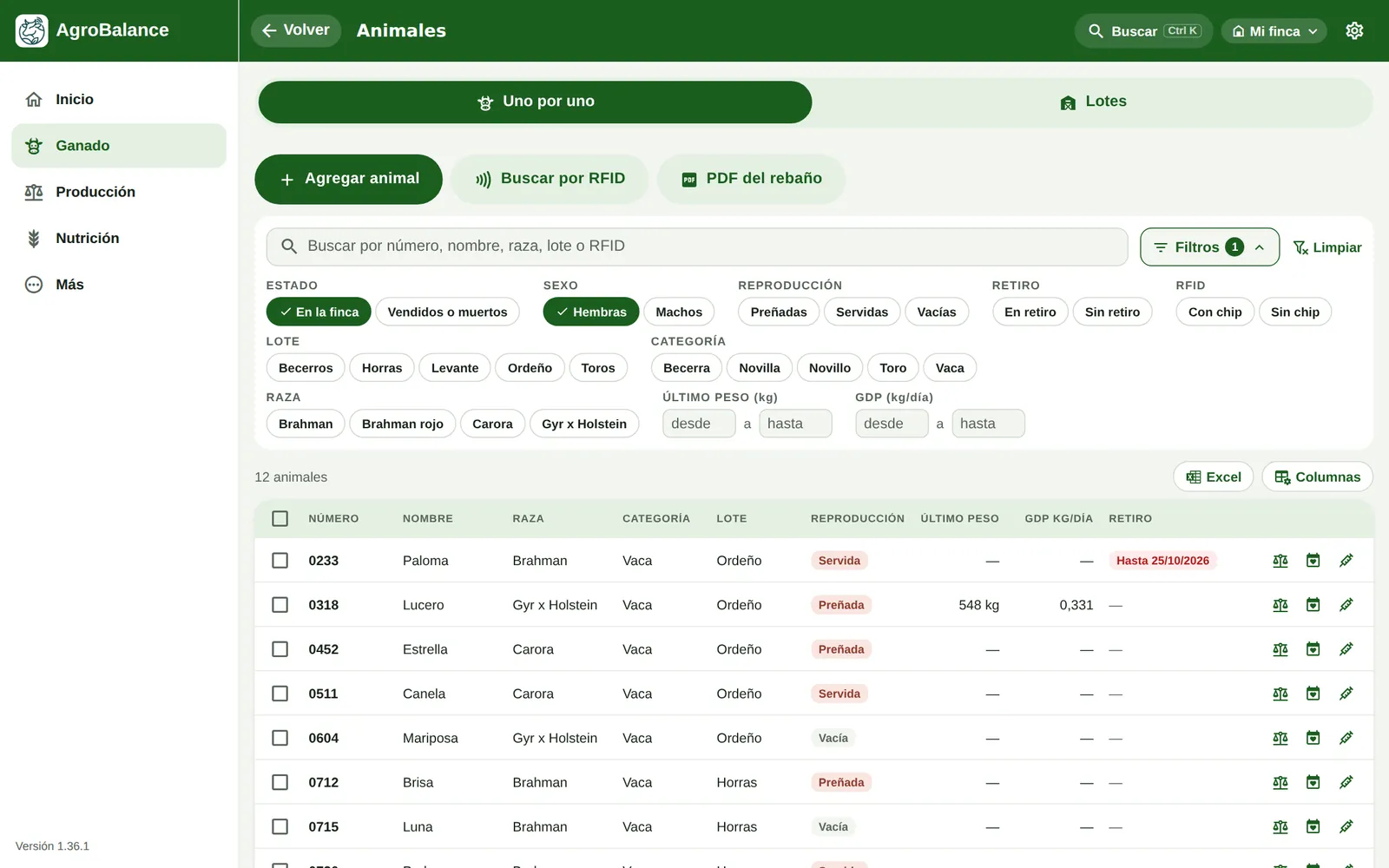Click the AgroBalance logo icon
The image size is (1389, 868).
point(32,30)
